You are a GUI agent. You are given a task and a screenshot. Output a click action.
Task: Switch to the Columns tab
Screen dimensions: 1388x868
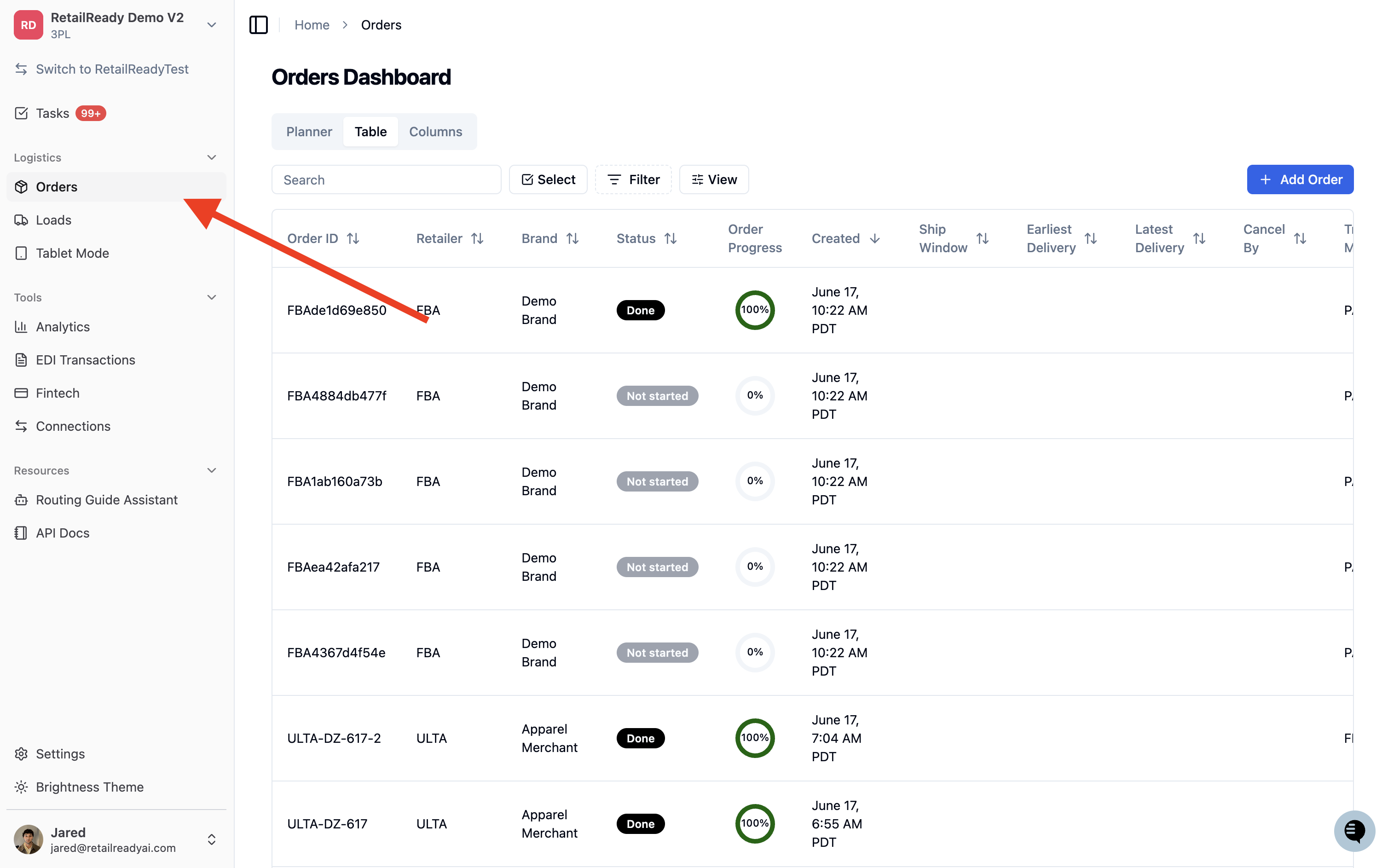point(435,132)
